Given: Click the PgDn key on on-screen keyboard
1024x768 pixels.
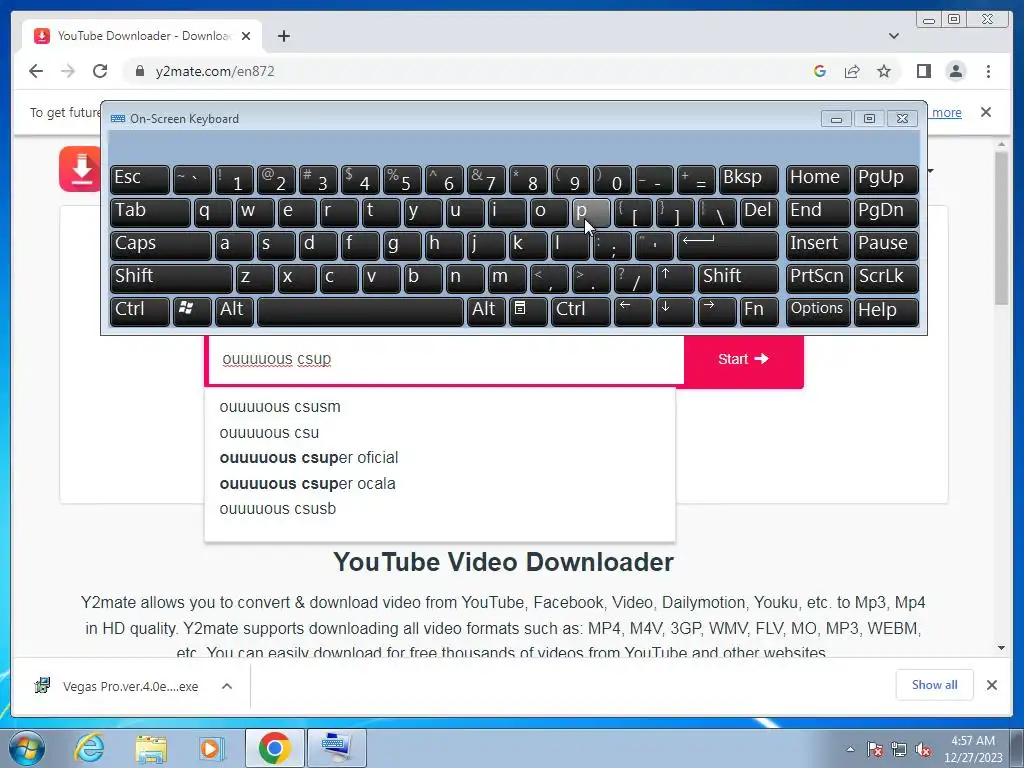Looking at the screenshot, I should 886,212.
